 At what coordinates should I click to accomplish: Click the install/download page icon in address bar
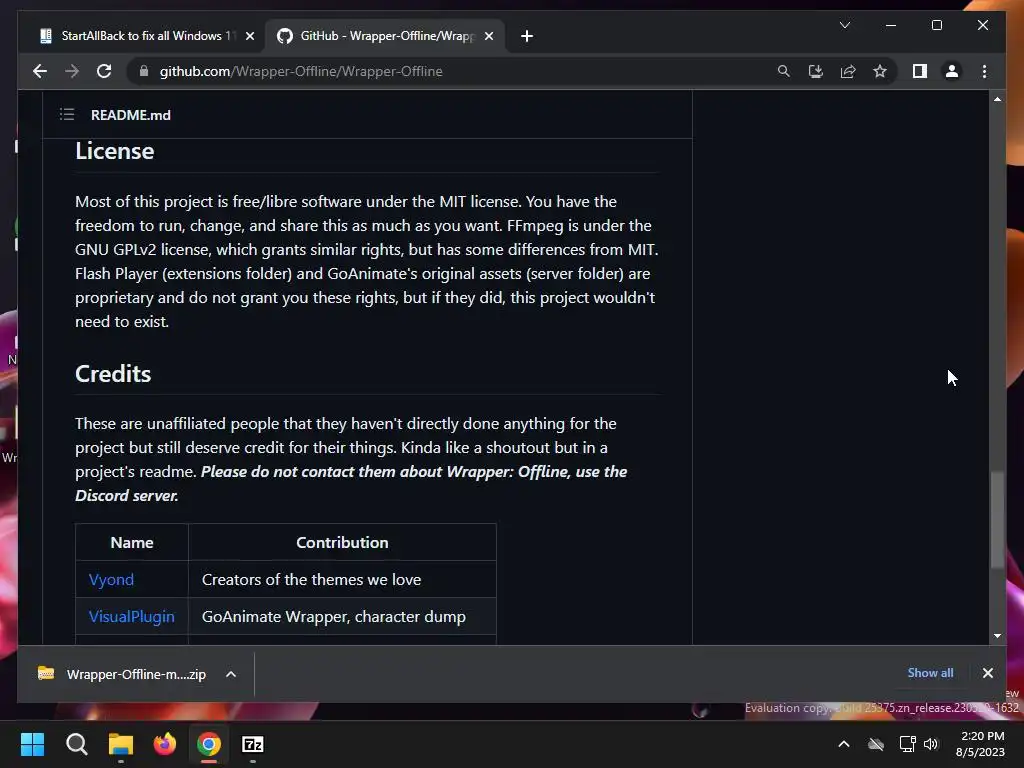coord(816,71)
